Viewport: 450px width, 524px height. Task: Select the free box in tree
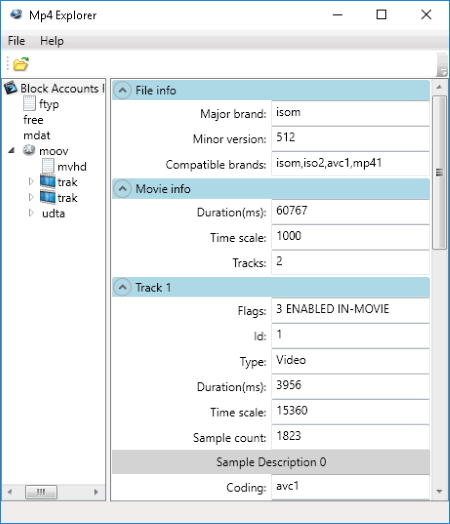(33, 120)
